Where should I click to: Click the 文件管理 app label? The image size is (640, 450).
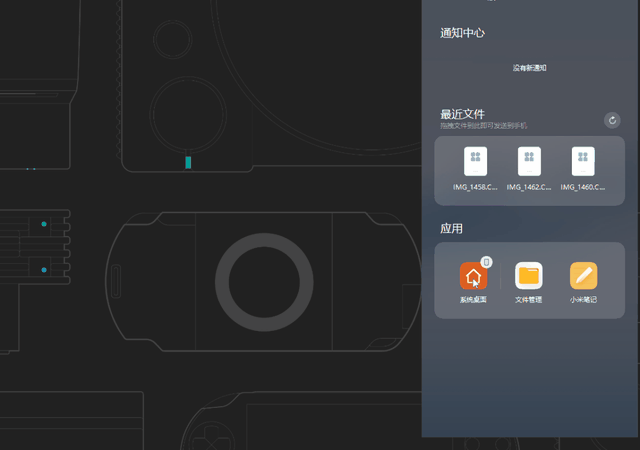click(529, 300)
